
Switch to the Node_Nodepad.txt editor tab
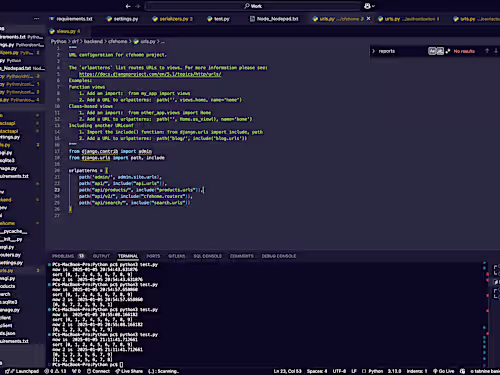[274, 19]
